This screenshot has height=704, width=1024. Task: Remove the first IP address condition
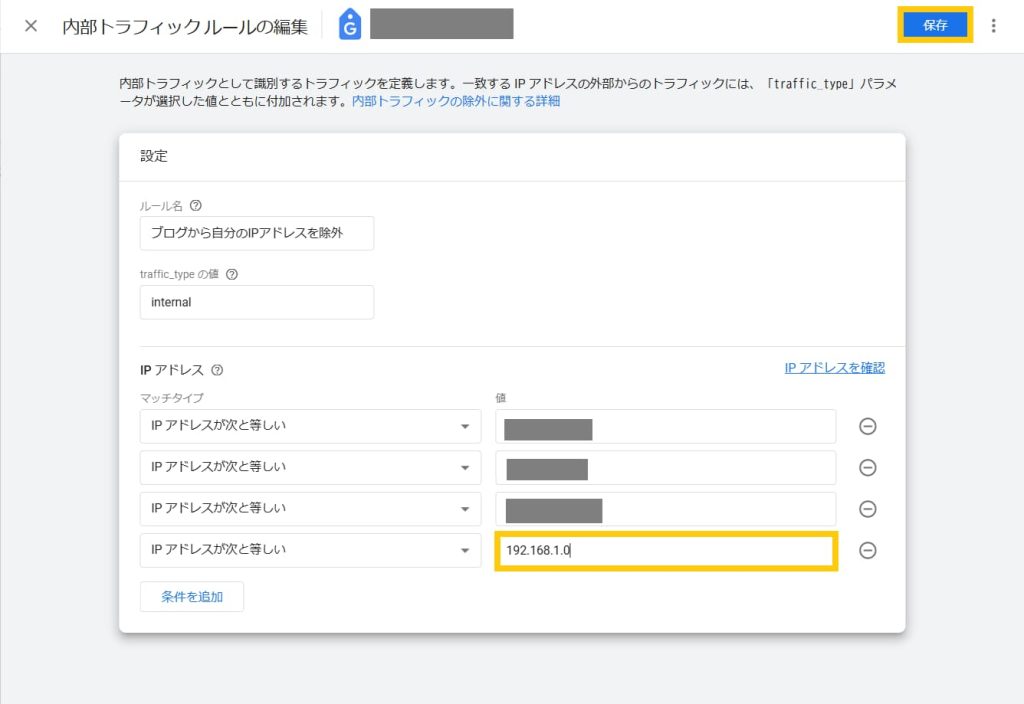pyautogui.click(x=868, y=427)
